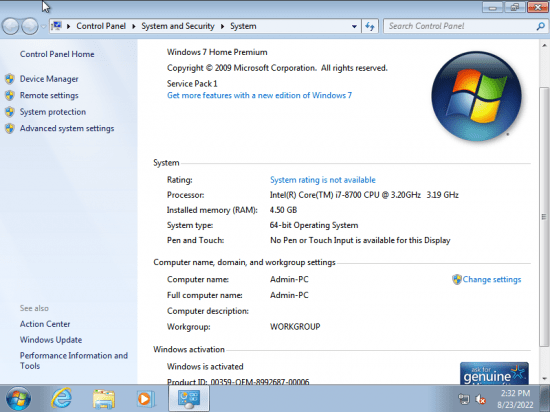Click the shield icon next to Change settings

pyautogui.click(x=457, y=279)
